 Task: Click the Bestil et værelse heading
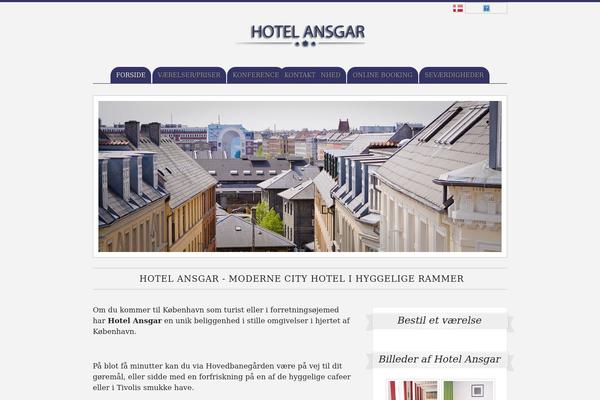[439, 320]
